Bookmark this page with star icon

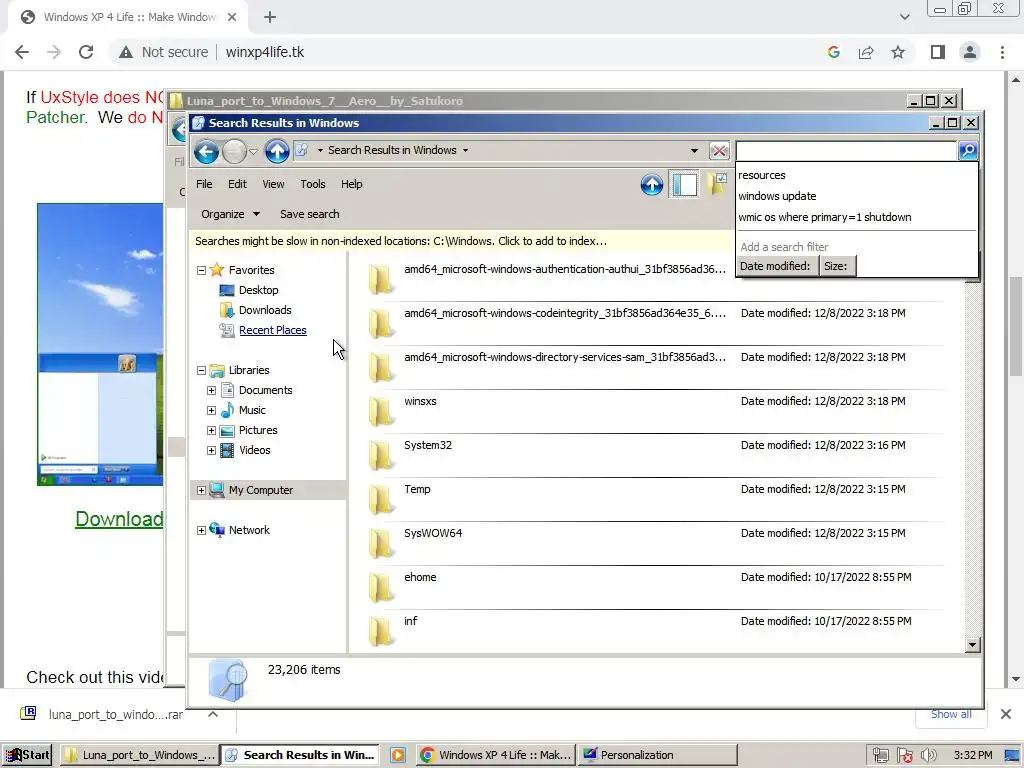[898, 52]
